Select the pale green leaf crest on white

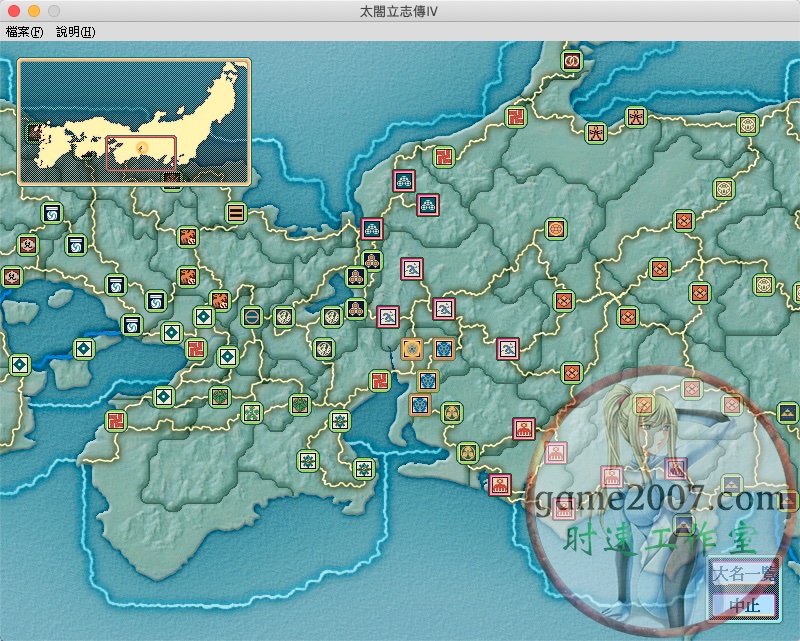252,412
